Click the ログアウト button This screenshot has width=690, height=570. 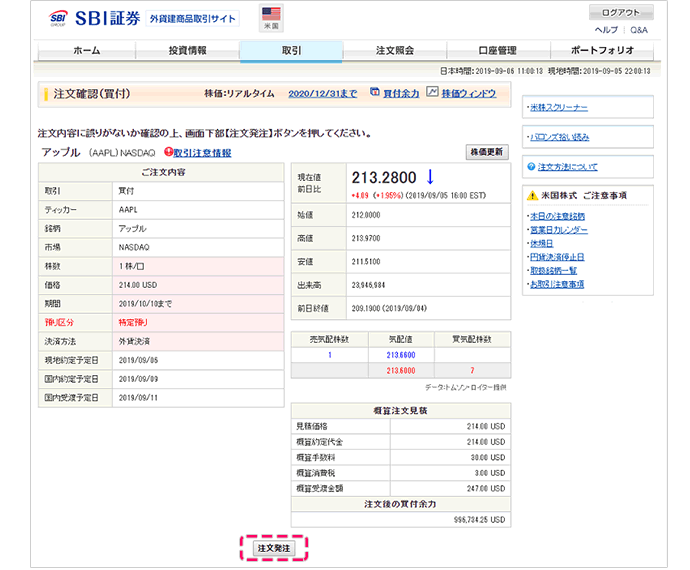621,12
